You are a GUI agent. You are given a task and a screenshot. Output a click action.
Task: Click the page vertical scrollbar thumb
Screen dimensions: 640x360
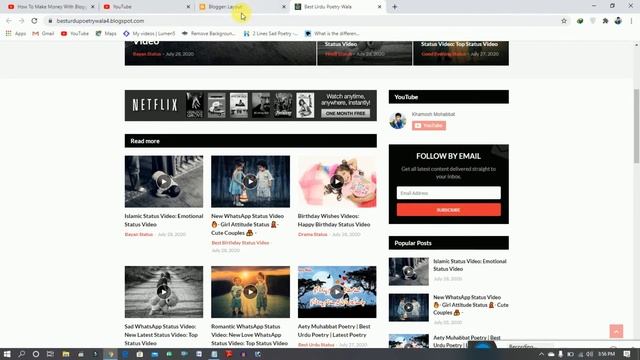coord(636,126)
